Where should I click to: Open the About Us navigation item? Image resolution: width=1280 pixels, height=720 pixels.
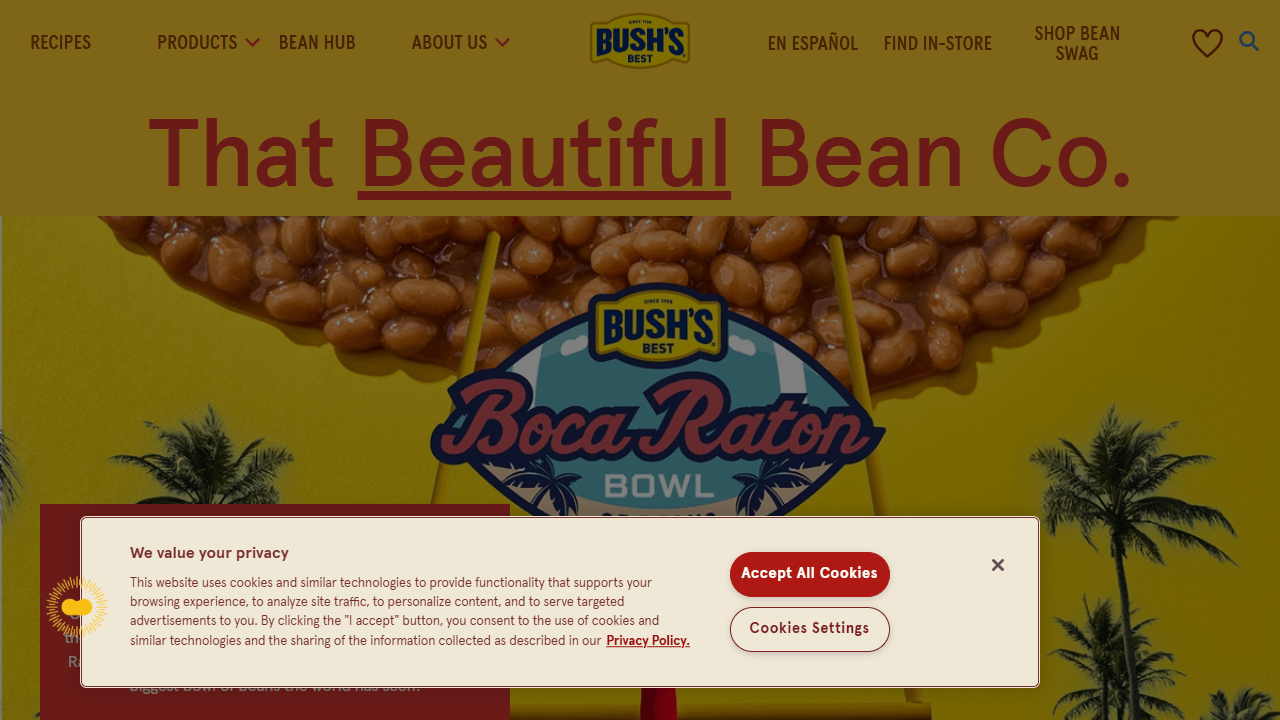[449, 42]
